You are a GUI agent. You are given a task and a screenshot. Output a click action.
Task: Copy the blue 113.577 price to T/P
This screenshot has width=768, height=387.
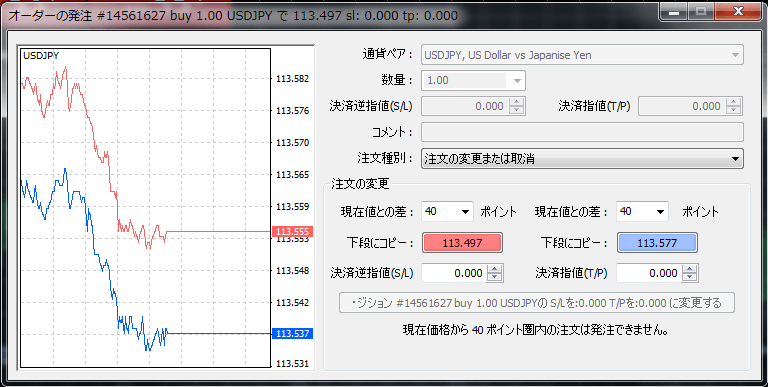point(657,243)
